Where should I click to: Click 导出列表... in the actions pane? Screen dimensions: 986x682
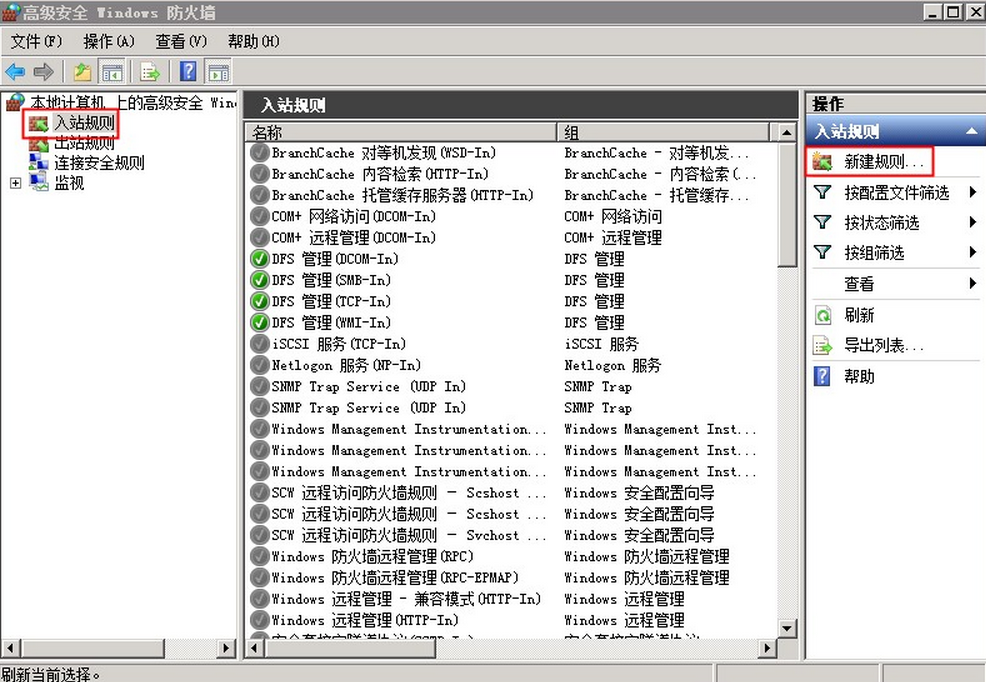(x=884, y=346)
